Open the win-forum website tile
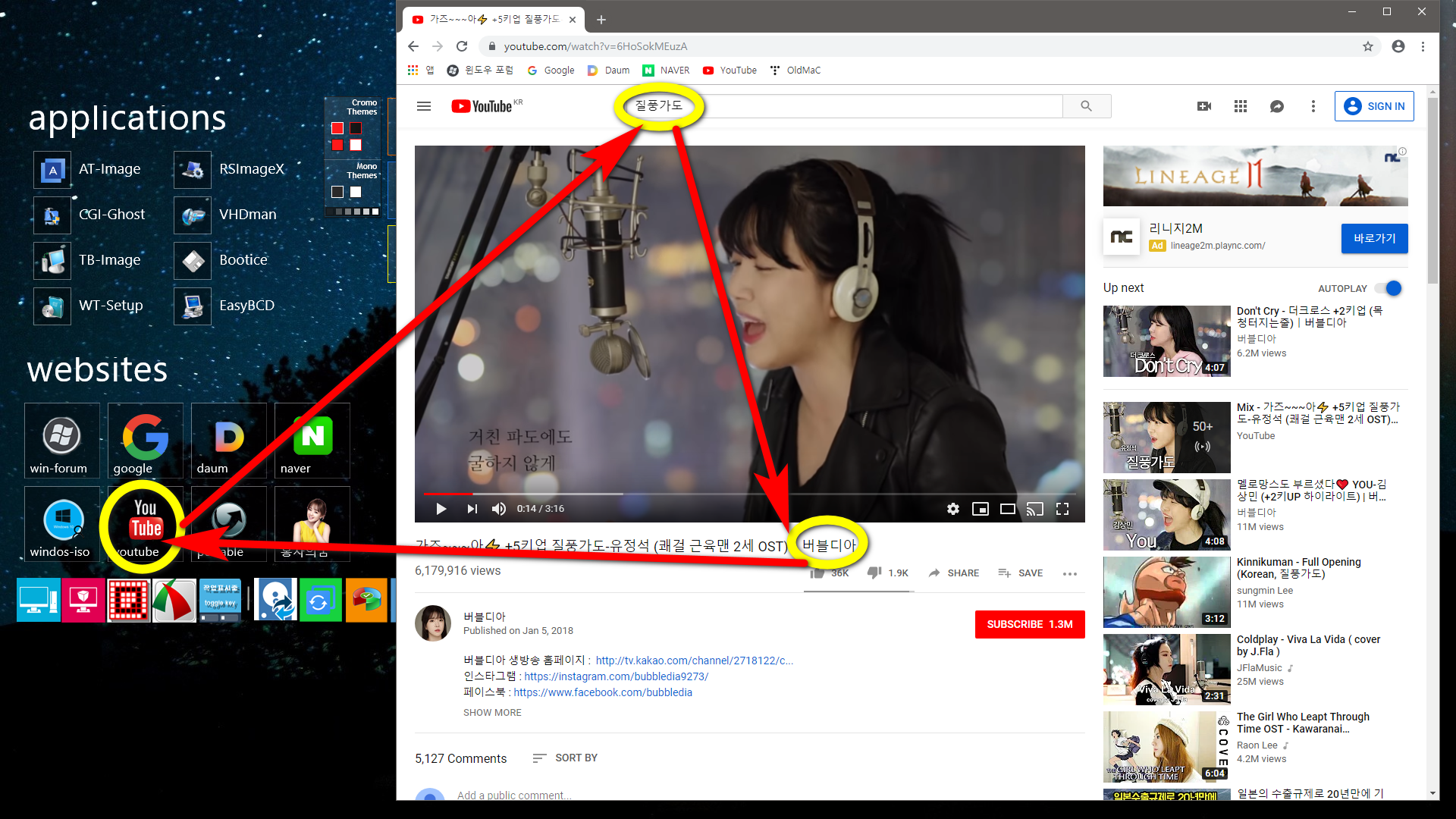The height and width of the screenshot is (819, 1456). pyautogui.click(x=61, y=441)
